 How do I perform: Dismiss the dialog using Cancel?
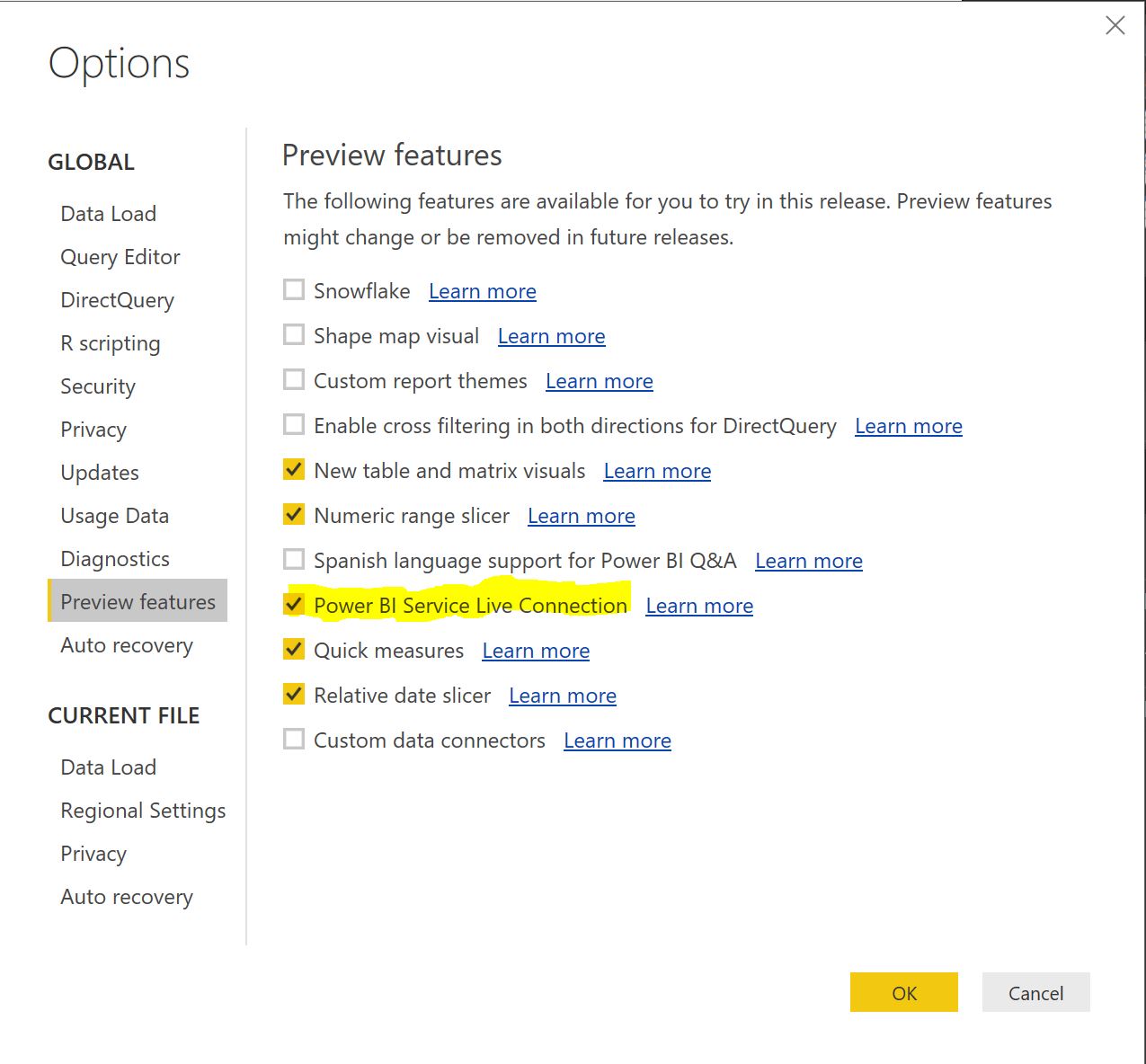(1035, 993)
